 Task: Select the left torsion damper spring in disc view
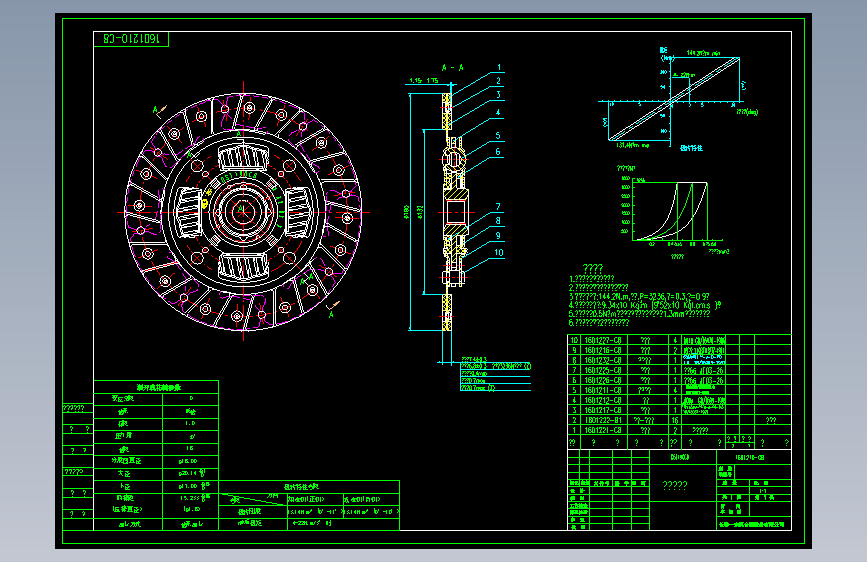188,212
